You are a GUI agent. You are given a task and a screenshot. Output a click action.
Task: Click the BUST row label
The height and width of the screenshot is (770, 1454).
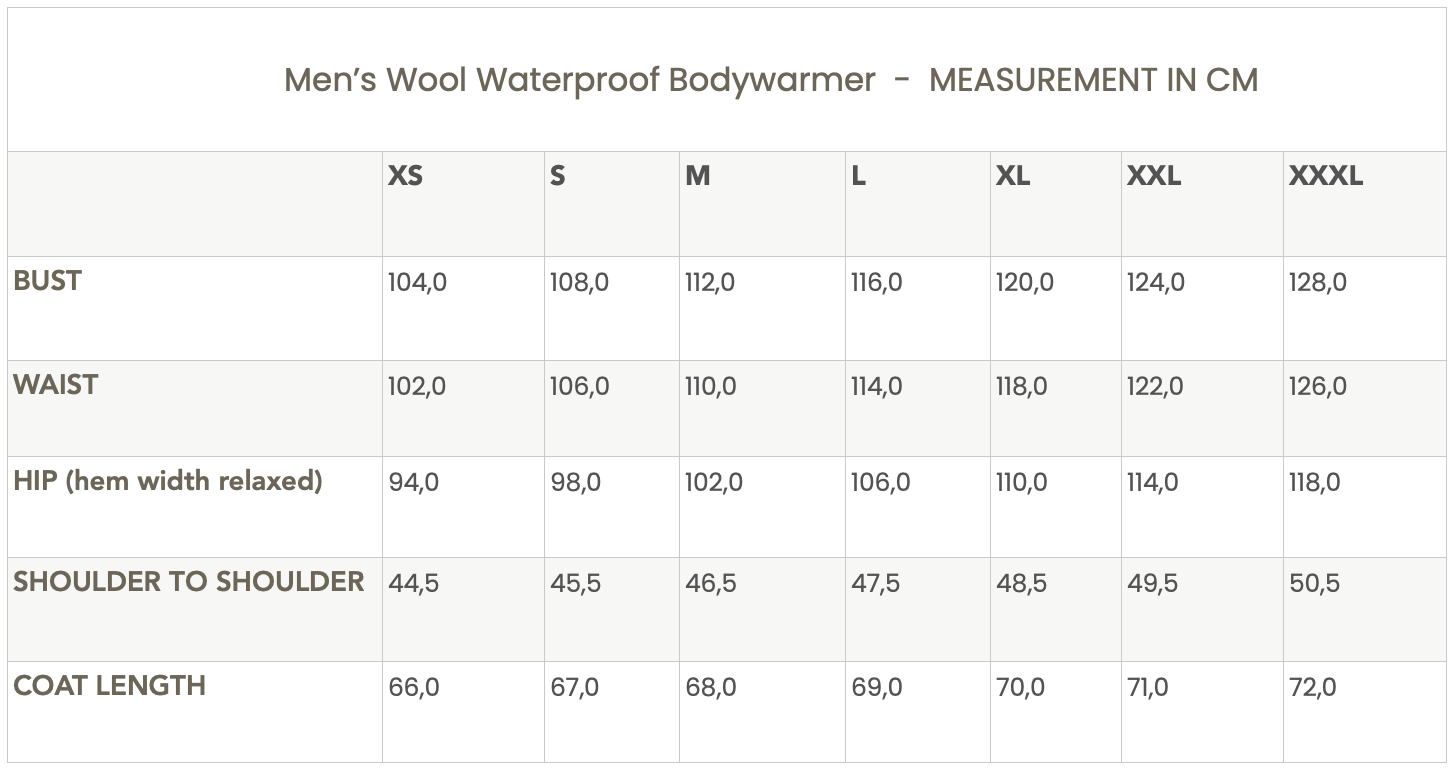pyautogui.click(x=47, y=281)
